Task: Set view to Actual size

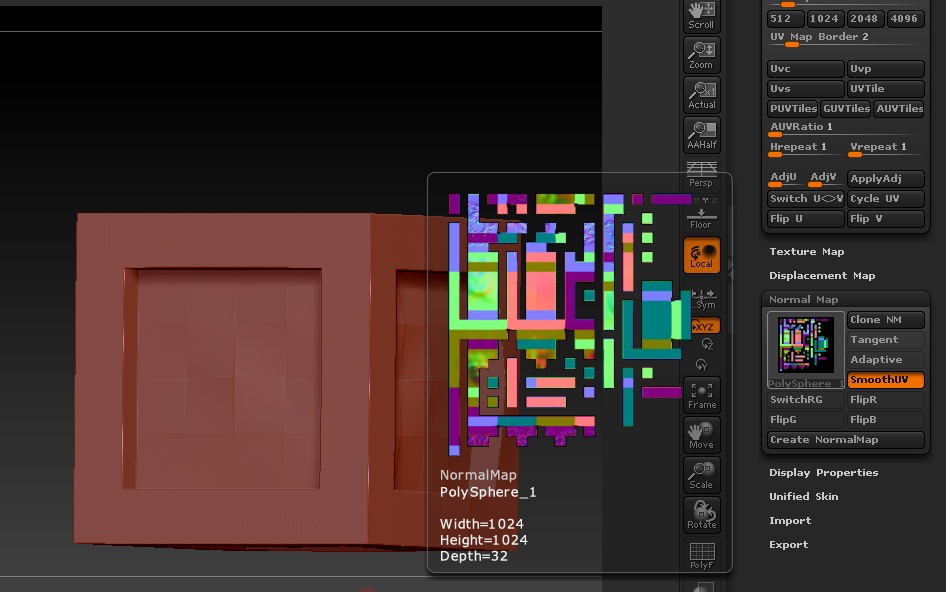Action: click(x=702, y=95)
